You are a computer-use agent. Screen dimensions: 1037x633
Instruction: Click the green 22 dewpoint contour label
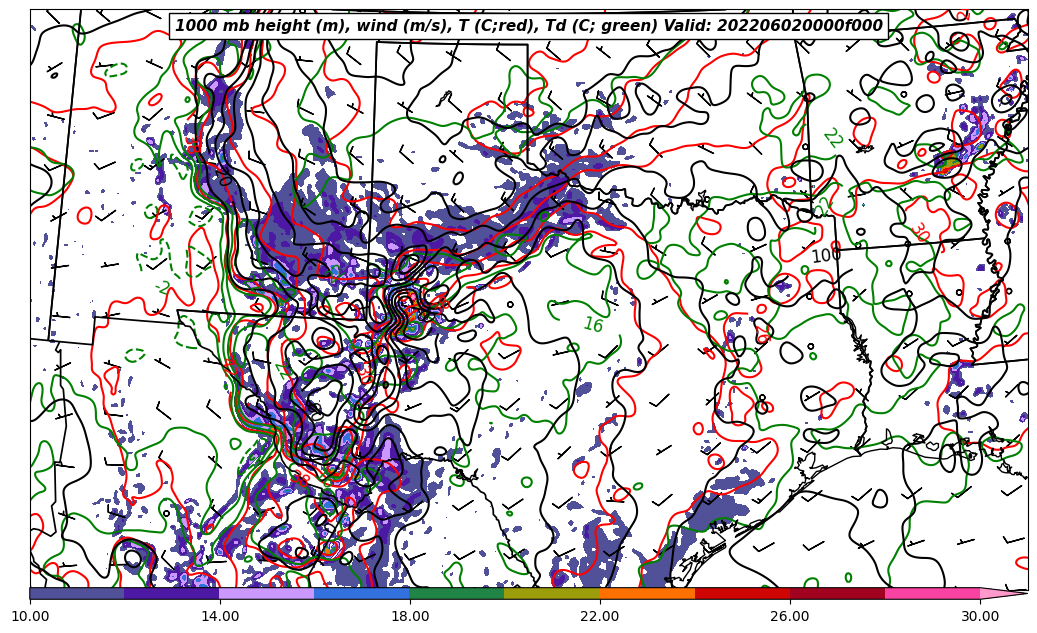click(x=831, y=138)
